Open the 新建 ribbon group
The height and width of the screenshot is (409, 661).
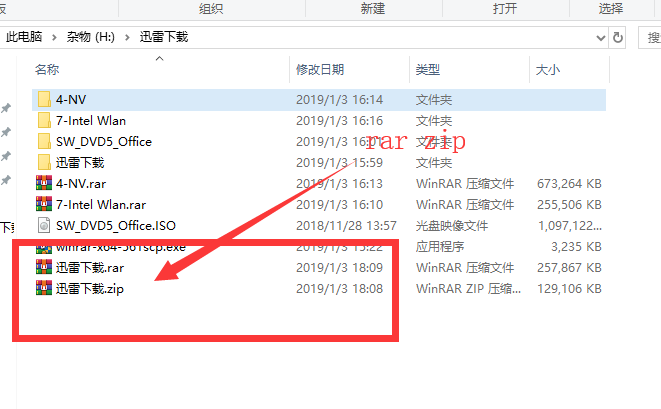(x=373, y=8)
